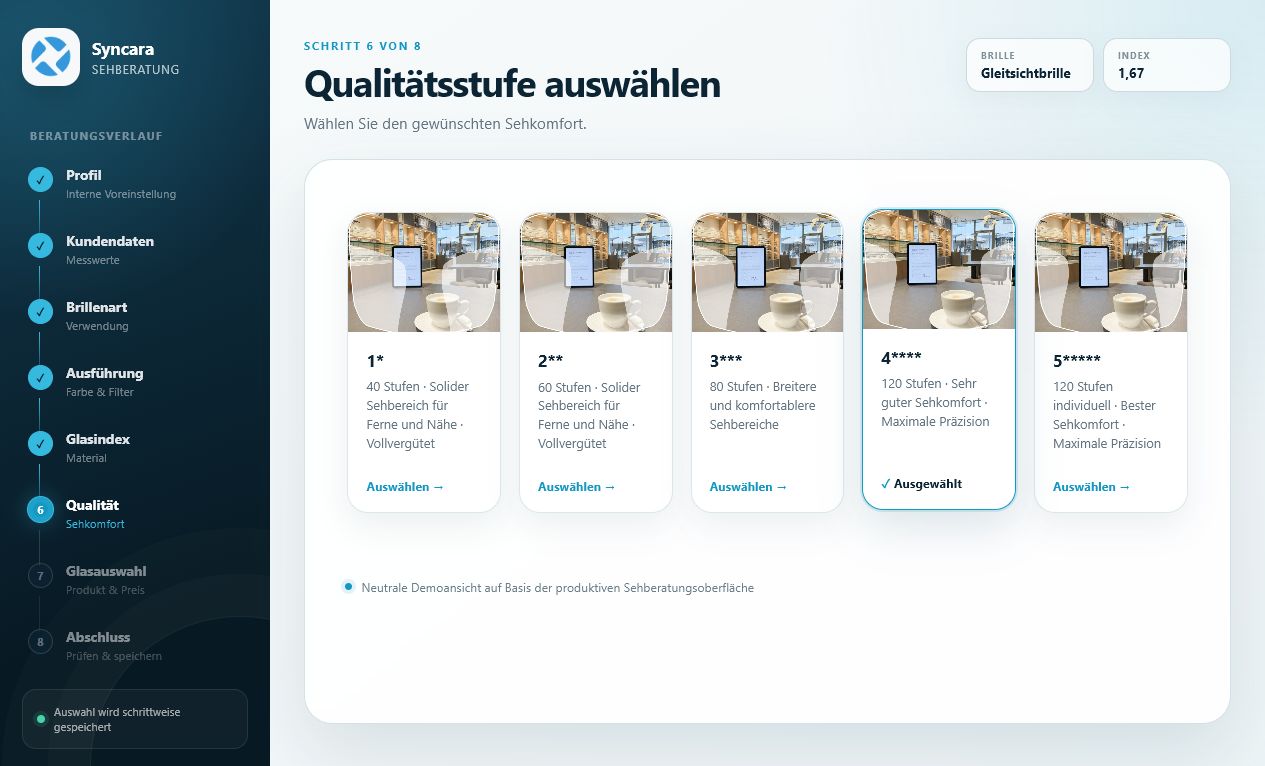Click the 'Neutrale Demoansicht' footnote text
This screenshot has width=1265, height=766.
click(x=558, y=588)
